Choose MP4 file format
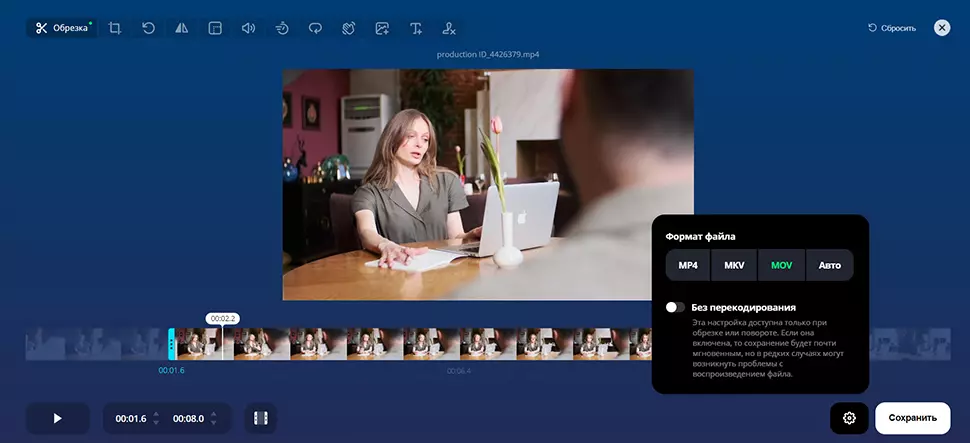The width and height of the screenshot is (970, 443). (x=688, y=265)
